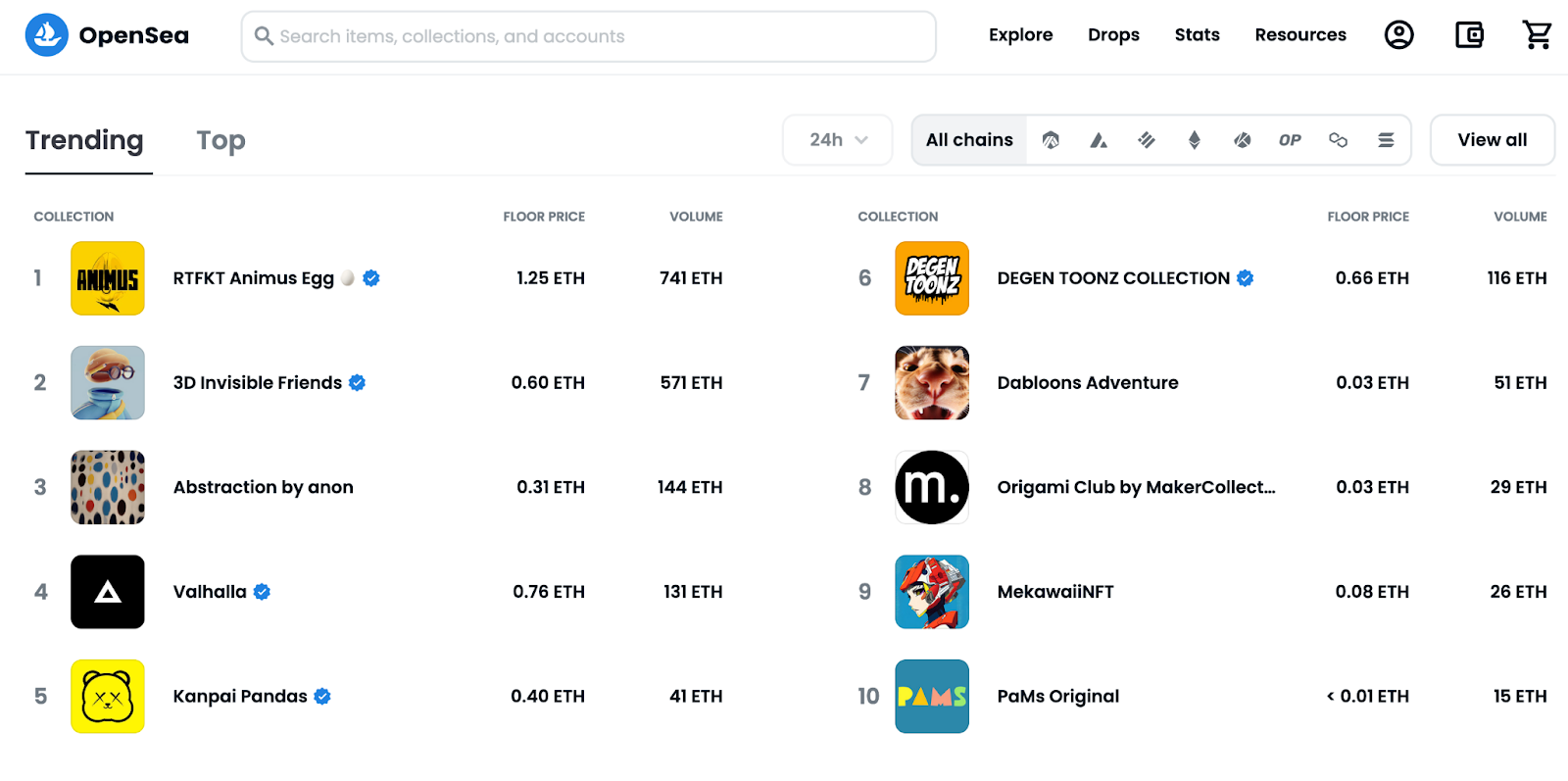This screenshot has height=781, width=1568.
Task: Click the 0.76 ETH floor price
Action: 549,592
